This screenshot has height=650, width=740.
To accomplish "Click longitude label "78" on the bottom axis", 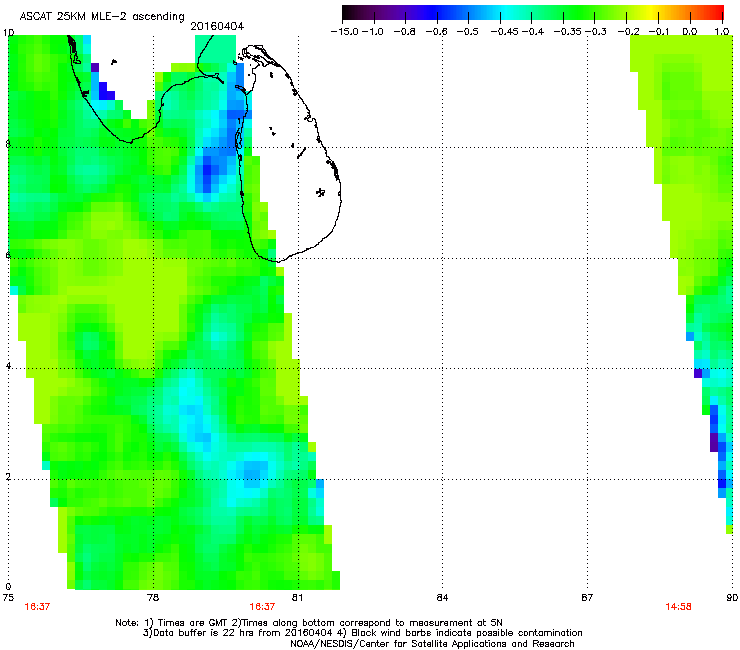I will click(153, 598).
